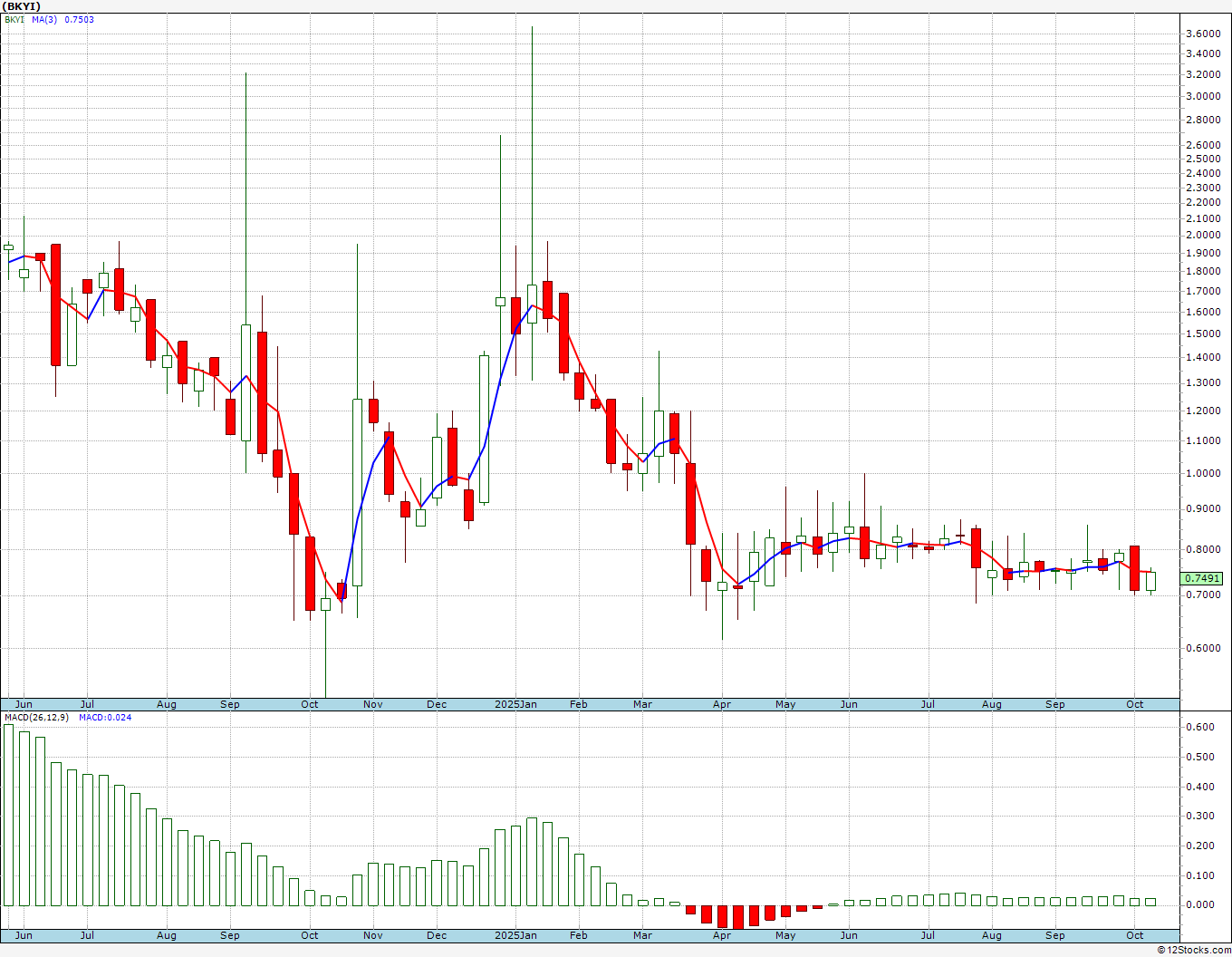Select the 0.7503 moving average value
Screen dimensions: 1232x957
(79, 19)
